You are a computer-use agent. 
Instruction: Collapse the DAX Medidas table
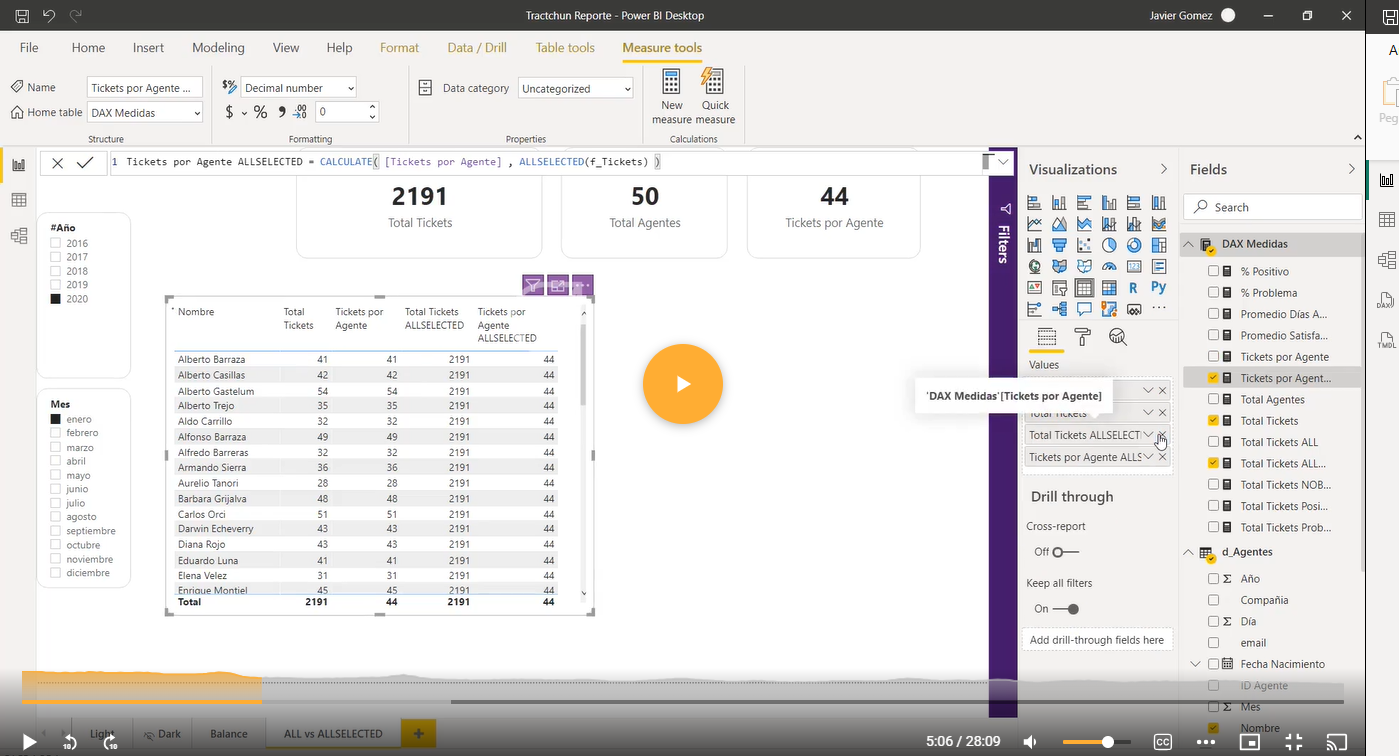click(1188, 244)
